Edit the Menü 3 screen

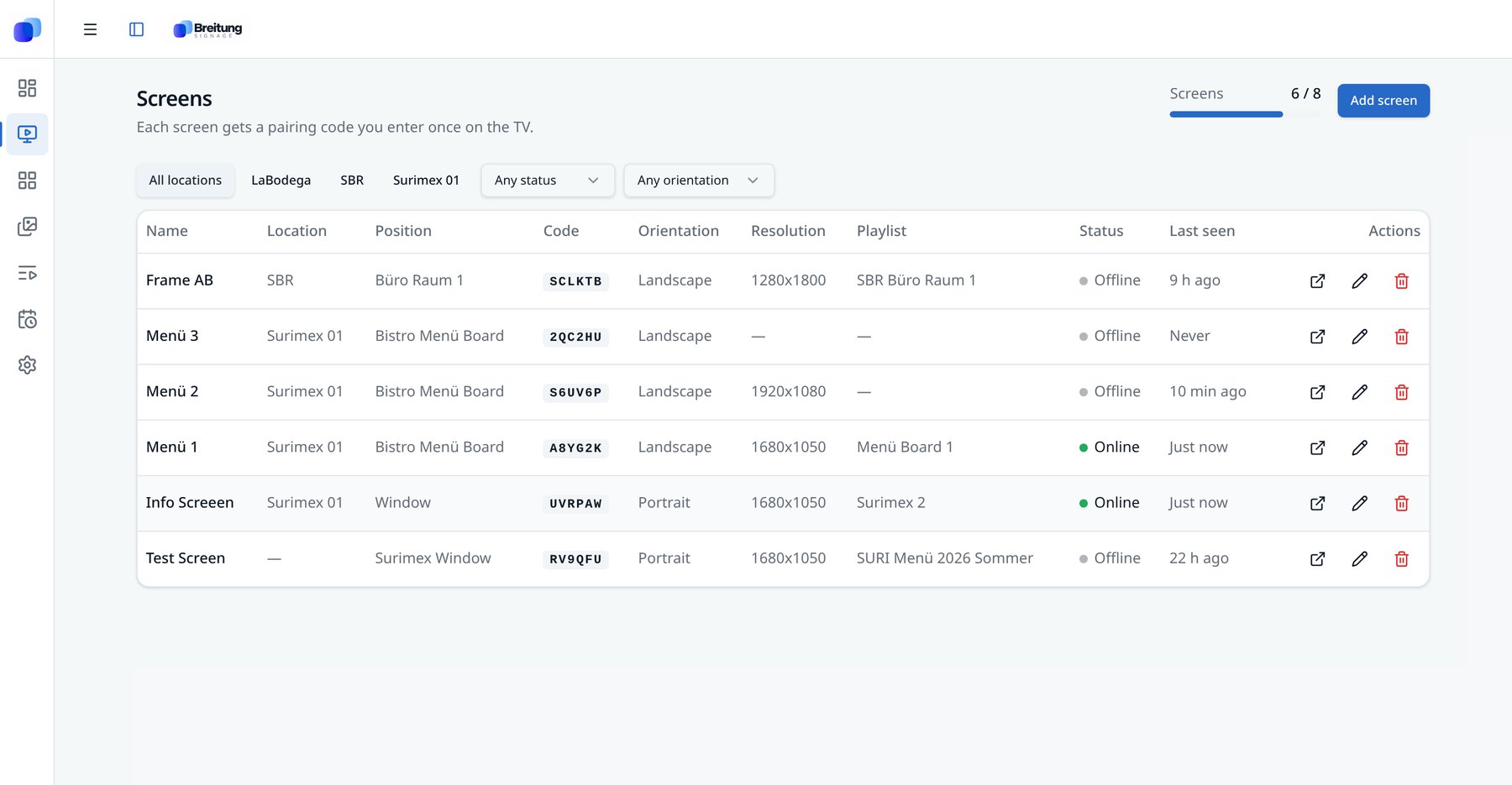(x=1359, y=337)
